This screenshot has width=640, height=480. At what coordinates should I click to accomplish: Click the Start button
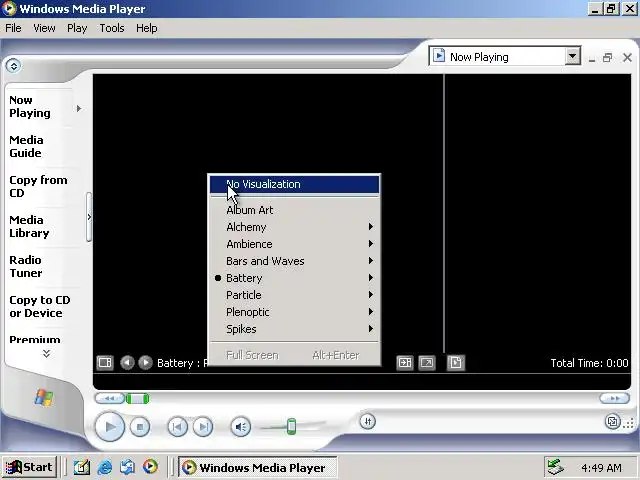pyautogui.click(x=29, y=467)
